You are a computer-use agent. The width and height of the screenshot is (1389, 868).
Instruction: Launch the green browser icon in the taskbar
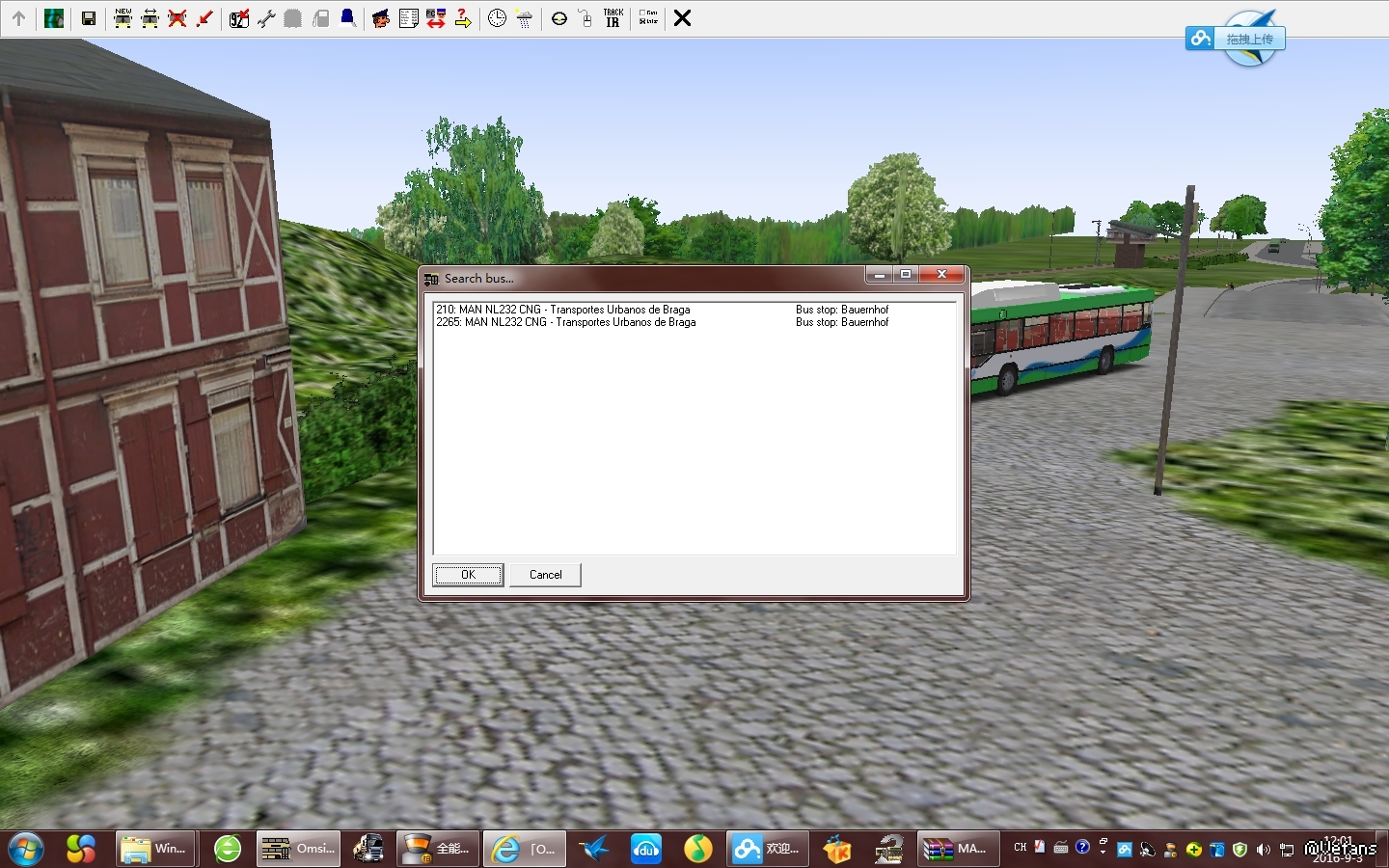point(228,849)
